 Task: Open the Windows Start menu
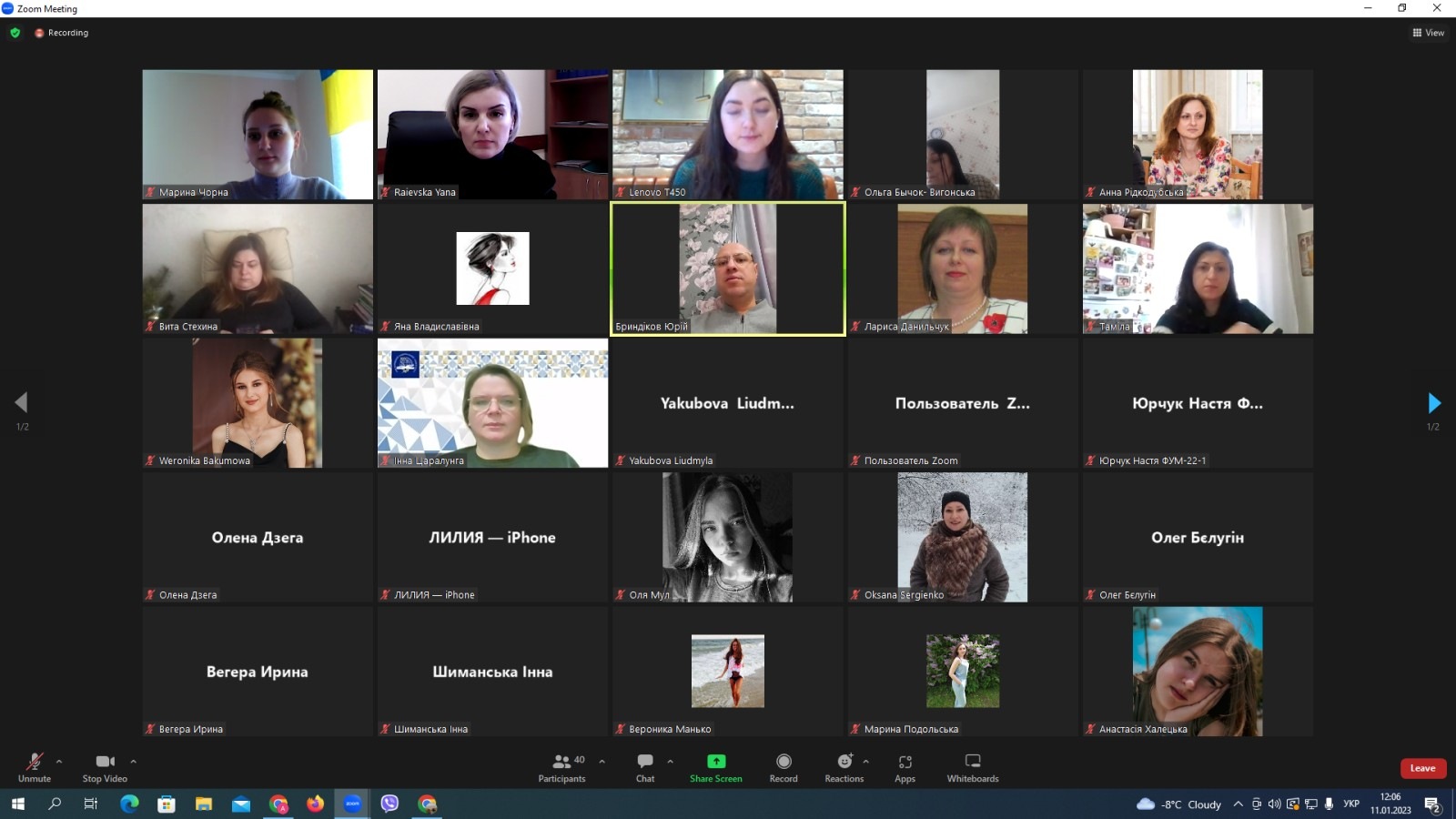tap(17, 804)
